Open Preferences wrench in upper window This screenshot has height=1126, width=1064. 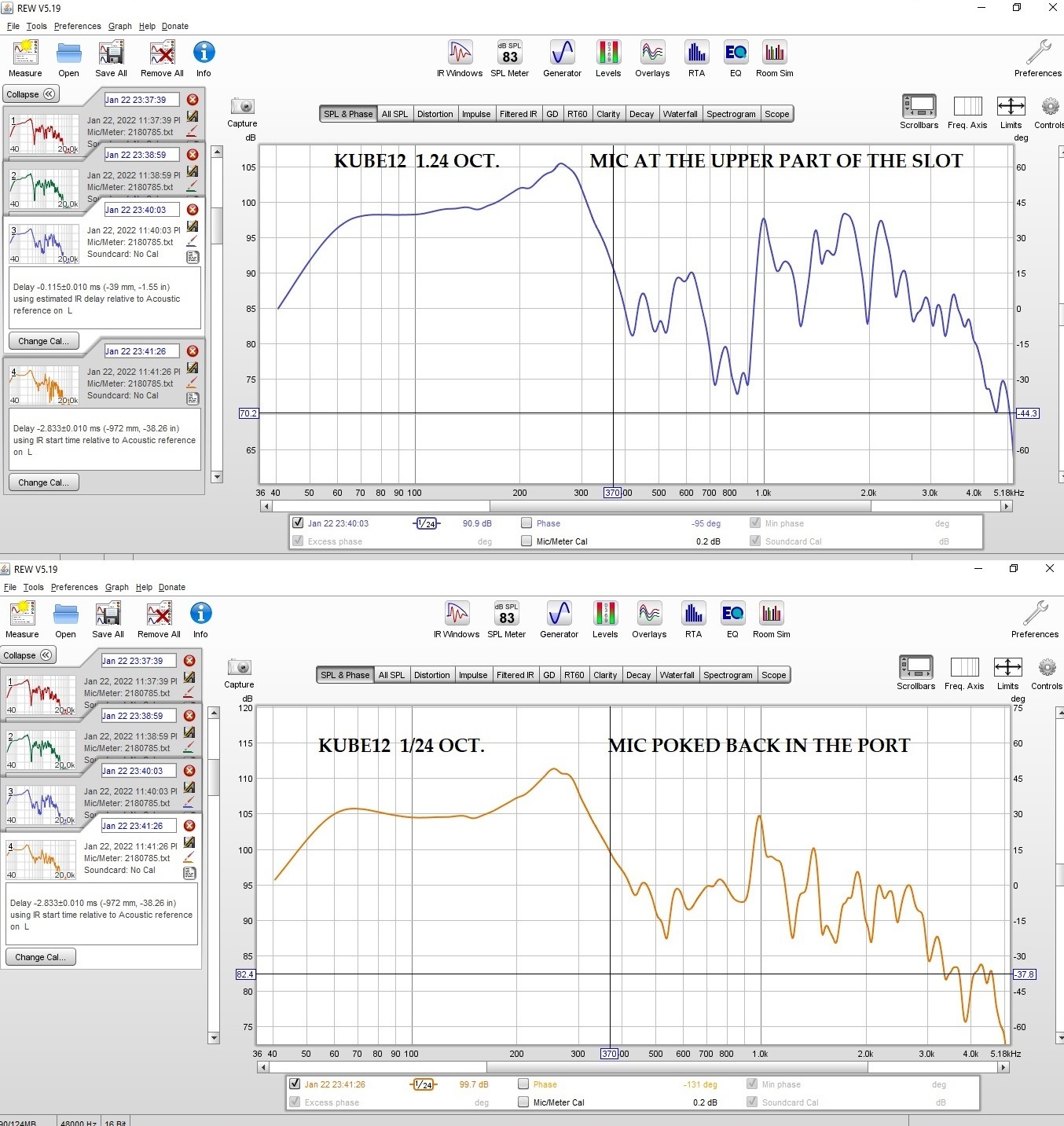[1038, 53]
